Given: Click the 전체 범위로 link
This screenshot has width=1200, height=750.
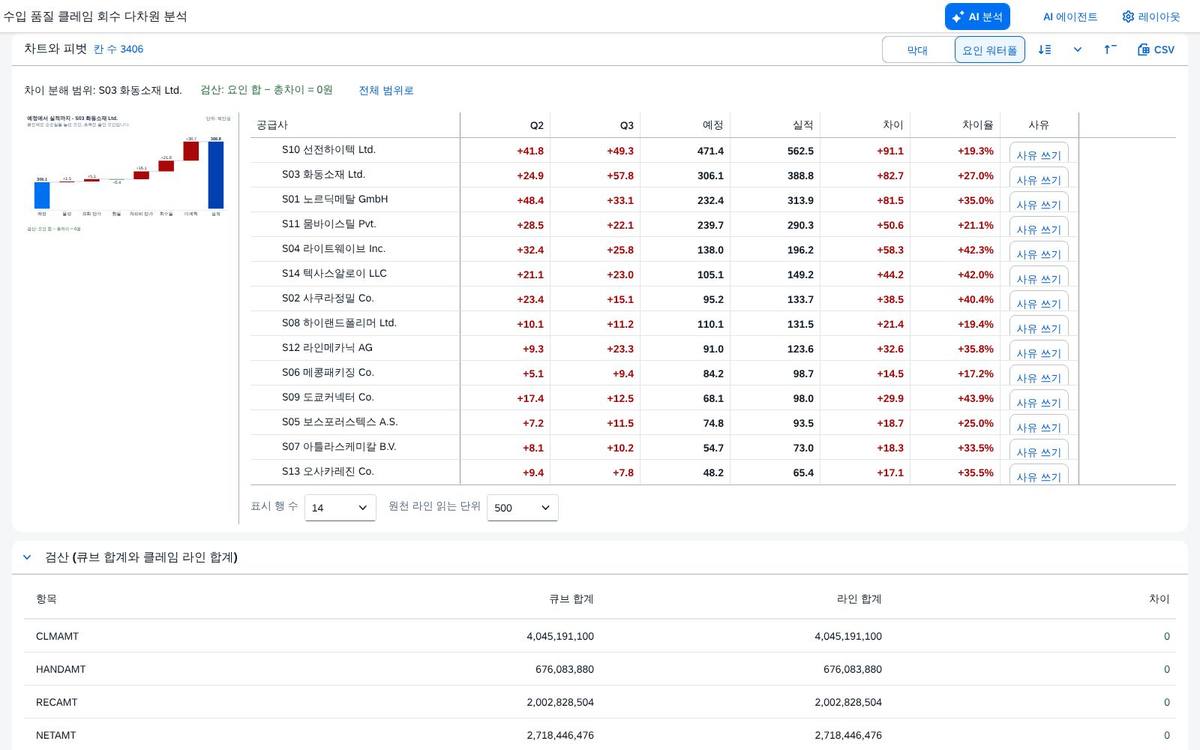Looking at the screenshot, I should pyautogui.click(x=386, y=90).
